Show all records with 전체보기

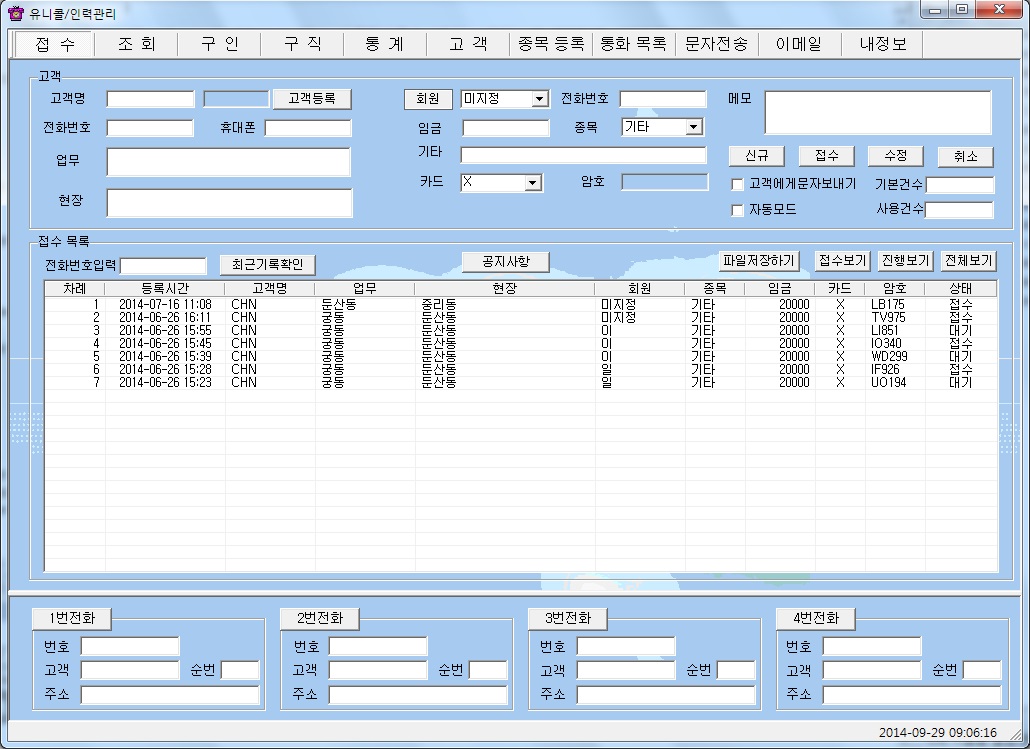968,260
